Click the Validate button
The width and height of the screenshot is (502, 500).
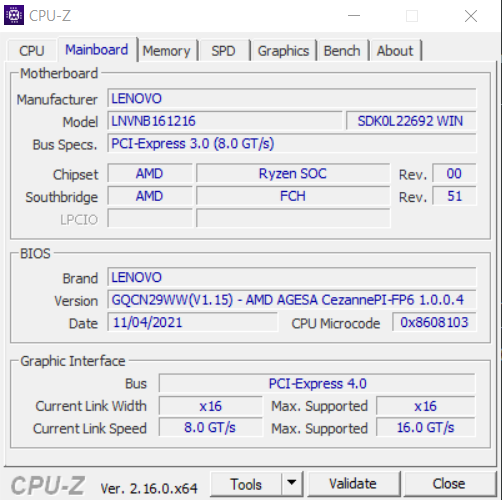pyautogui.click(x=353, y=484)
